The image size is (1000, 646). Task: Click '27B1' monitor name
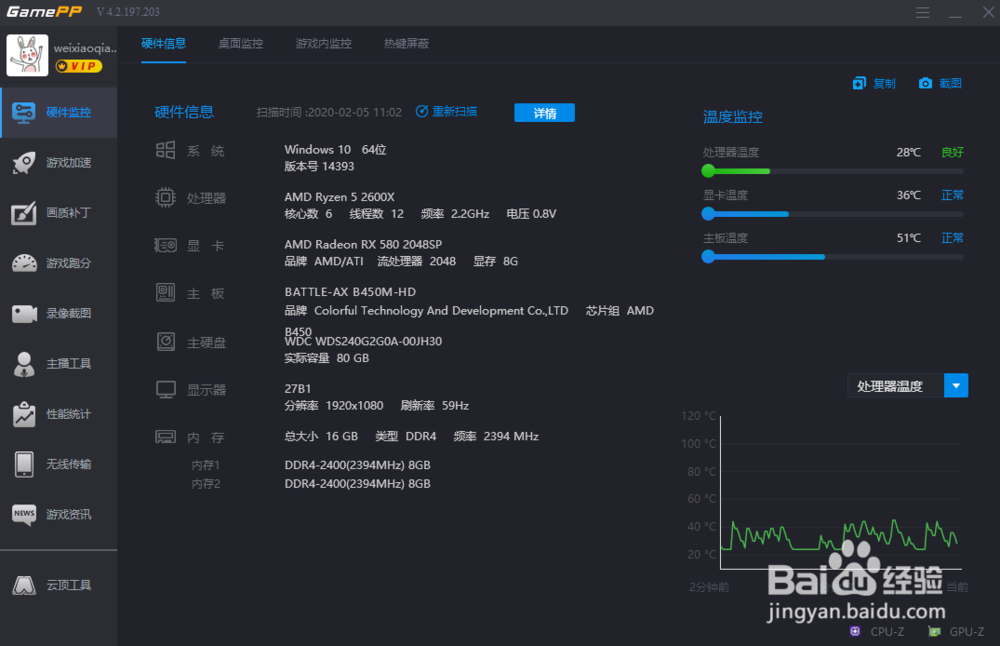click(298, 388)
